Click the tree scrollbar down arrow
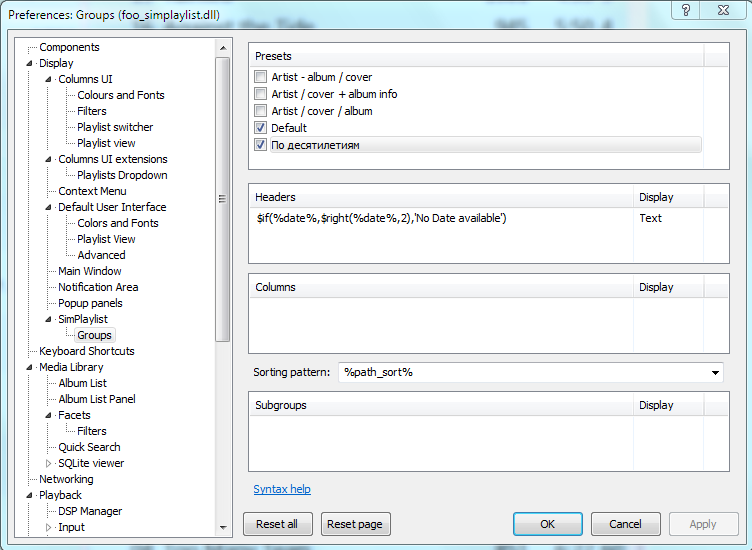752x550 pixels. tap(223, 527)
